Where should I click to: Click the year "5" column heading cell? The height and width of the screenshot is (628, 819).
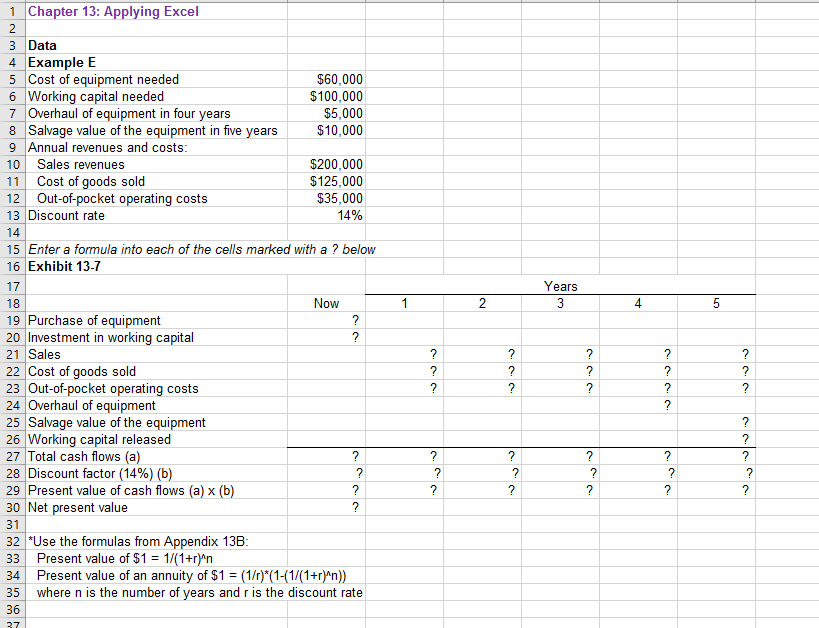coord(716,303)
